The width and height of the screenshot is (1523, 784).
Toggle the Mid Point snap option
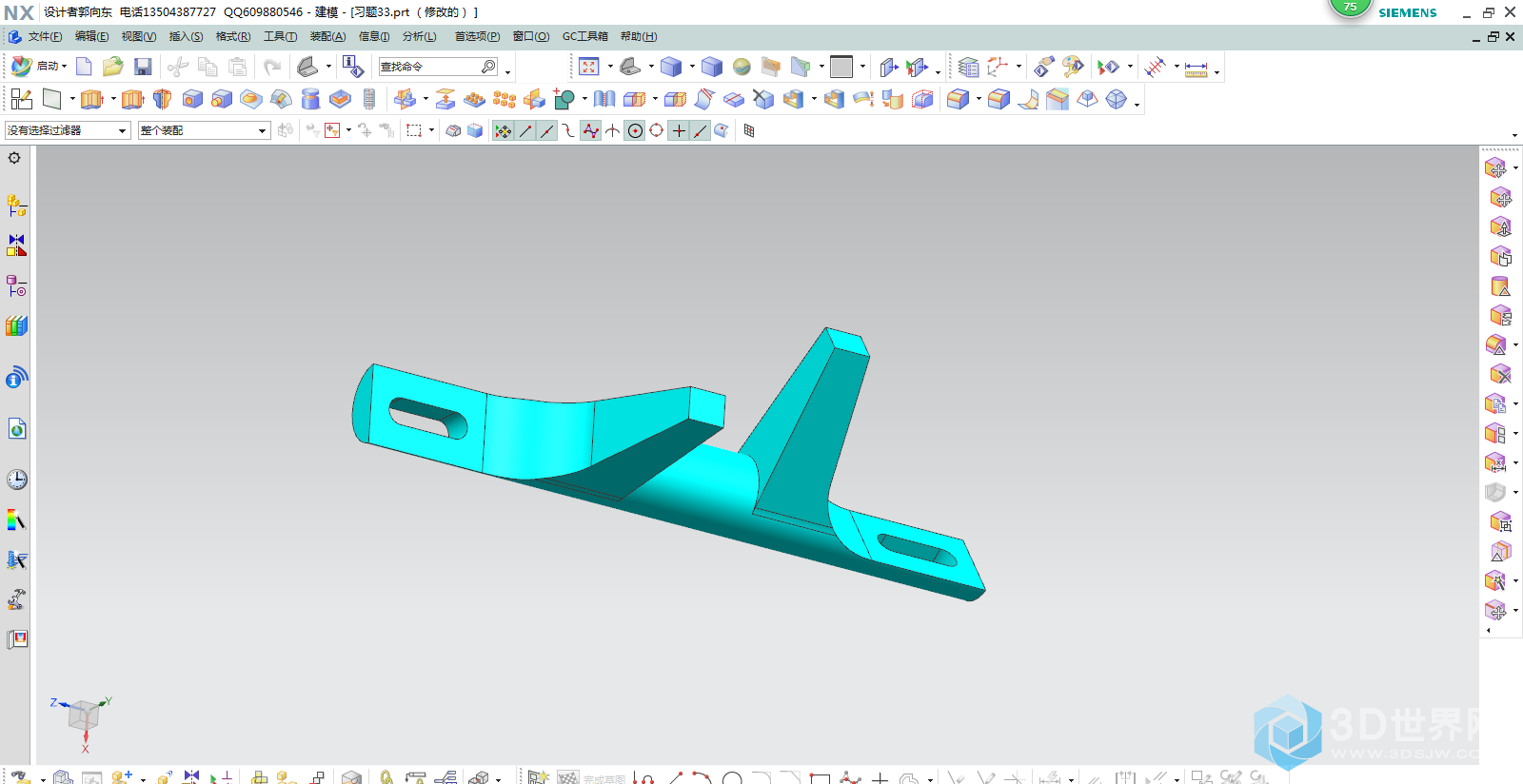[547, 130]
